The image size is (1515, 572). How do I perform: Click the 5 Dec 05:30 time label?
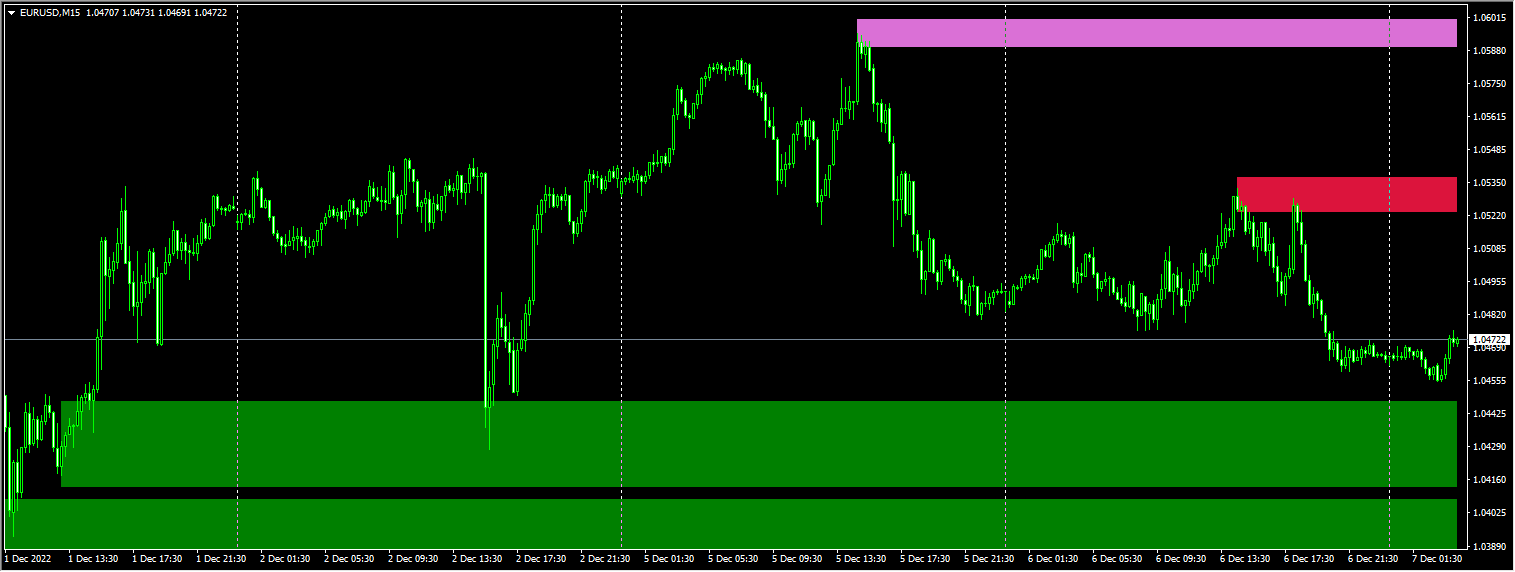[733, 560]
